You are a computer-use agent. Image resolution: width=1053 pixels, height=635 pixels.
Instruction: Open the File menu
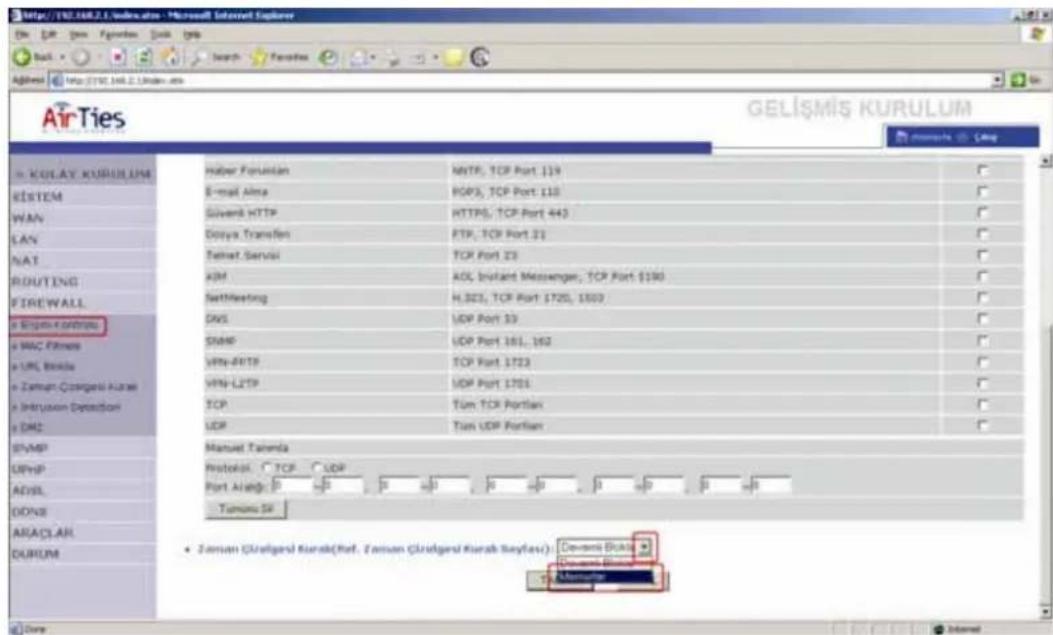(x=21, y=34)
